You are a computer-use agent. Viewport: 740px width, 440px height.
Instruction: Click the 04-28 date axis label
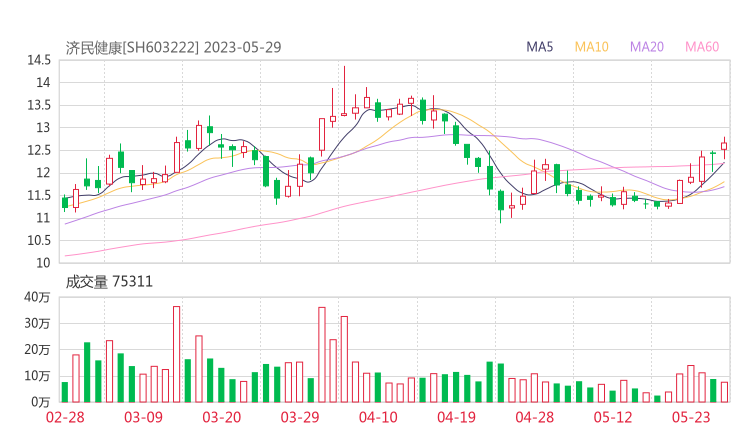pyautogui.click(x=535, y=417)
